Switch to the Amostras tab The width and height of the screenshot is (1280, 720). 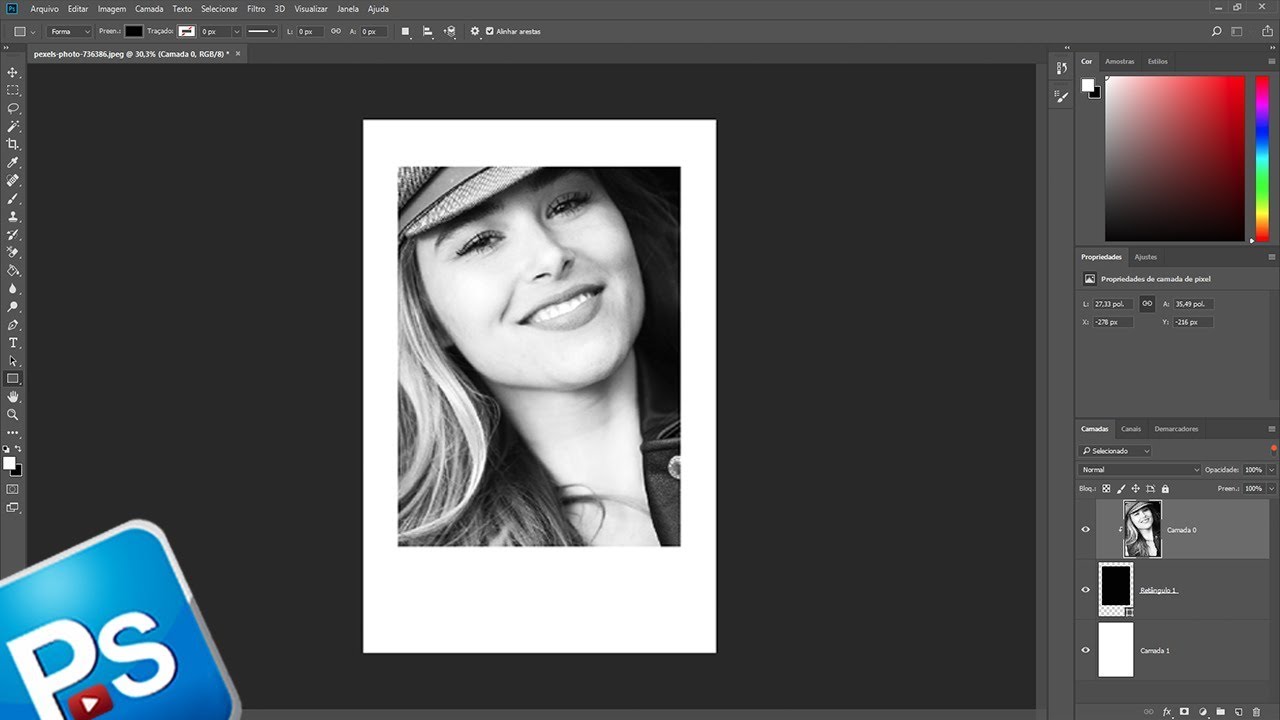click(1119, 61)
